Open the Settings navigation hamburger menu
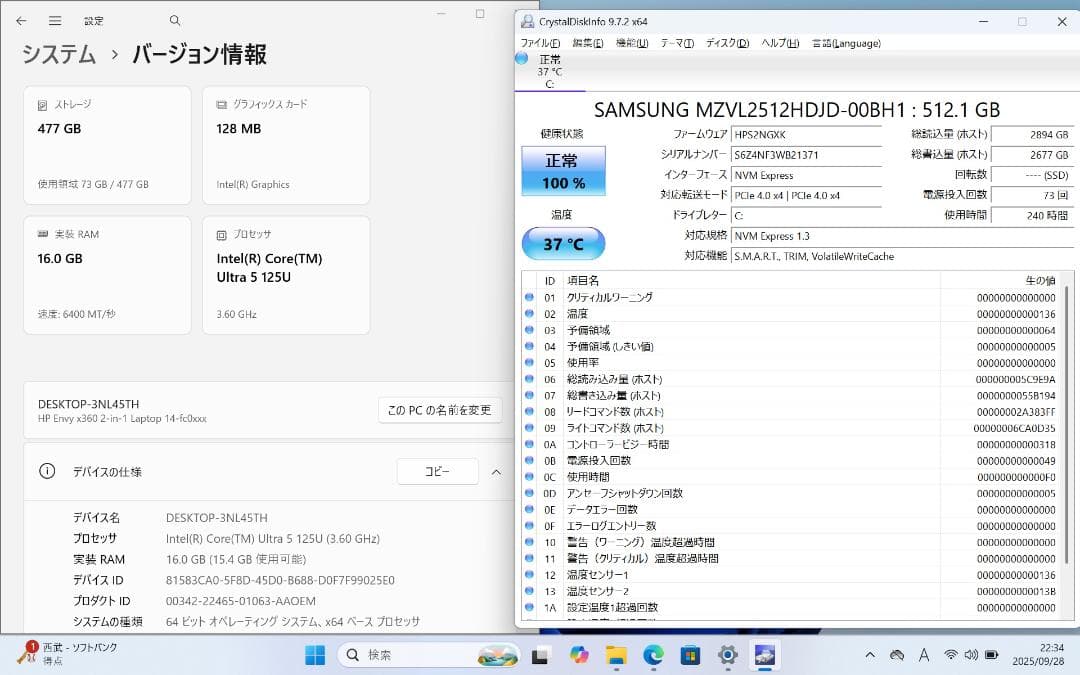1080x675 pixels. (x=56, y=20)
